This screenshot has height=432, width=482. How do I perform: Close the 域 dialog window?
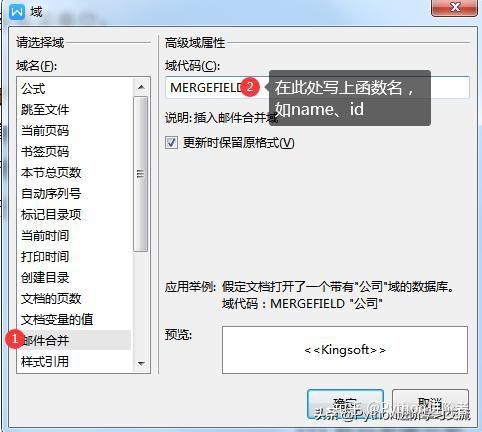click(455, 7)
